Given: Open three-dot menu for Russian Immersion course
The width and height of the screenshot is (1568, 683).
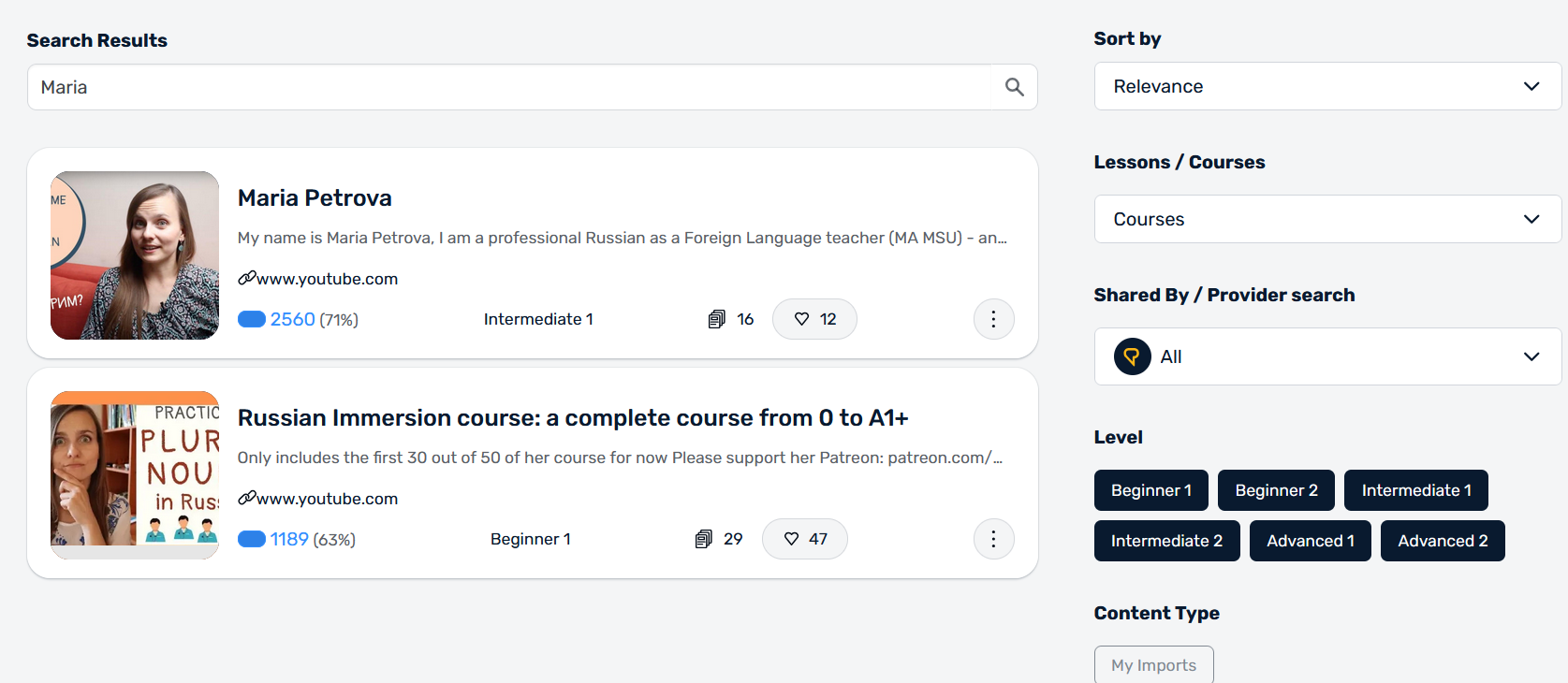Looking at the screenshot, I should [993, 539].
